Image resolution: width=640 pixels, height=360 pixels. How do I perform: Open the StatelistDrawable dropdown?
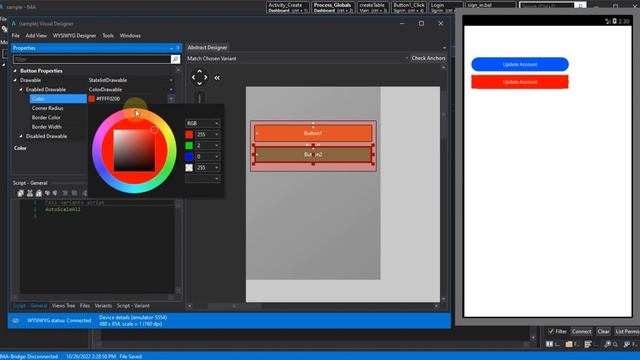click(x=171, y=80)
